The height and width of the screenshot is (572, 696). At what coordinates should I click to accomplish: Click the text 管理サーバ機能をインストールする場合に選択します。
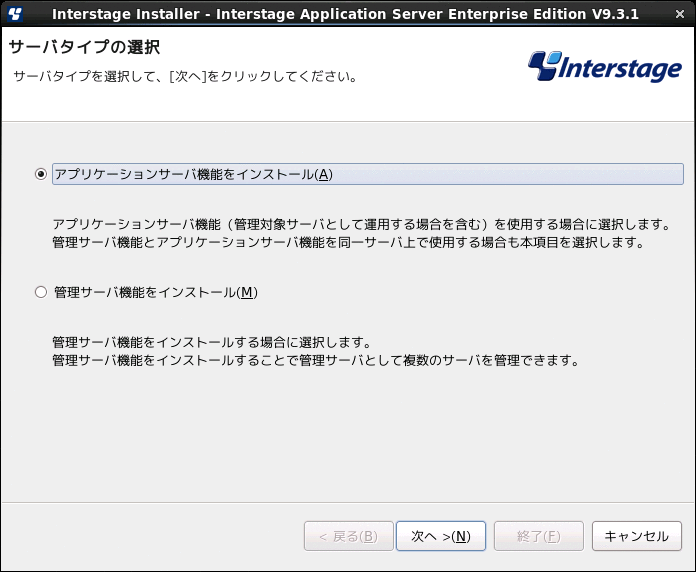[x=212, y=342]
